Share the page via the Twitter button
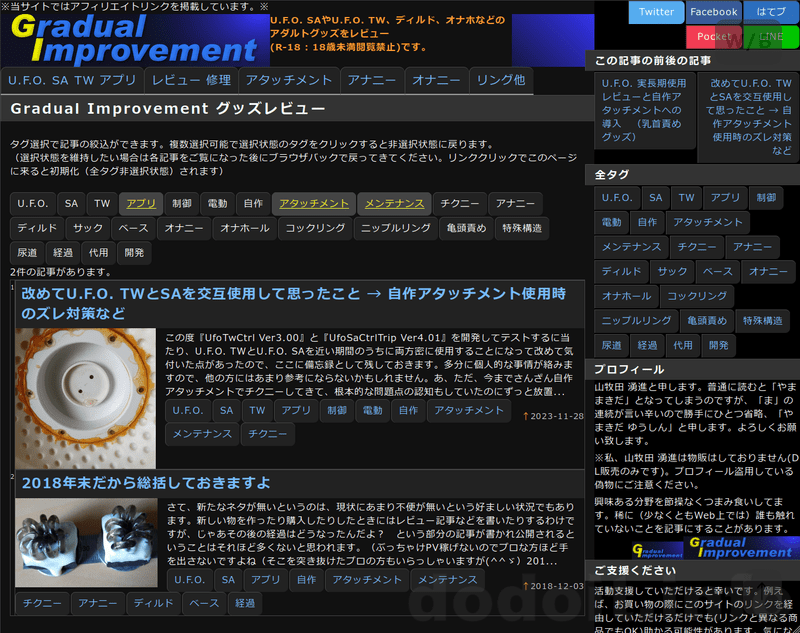The image size is (800, 633). 656,12
